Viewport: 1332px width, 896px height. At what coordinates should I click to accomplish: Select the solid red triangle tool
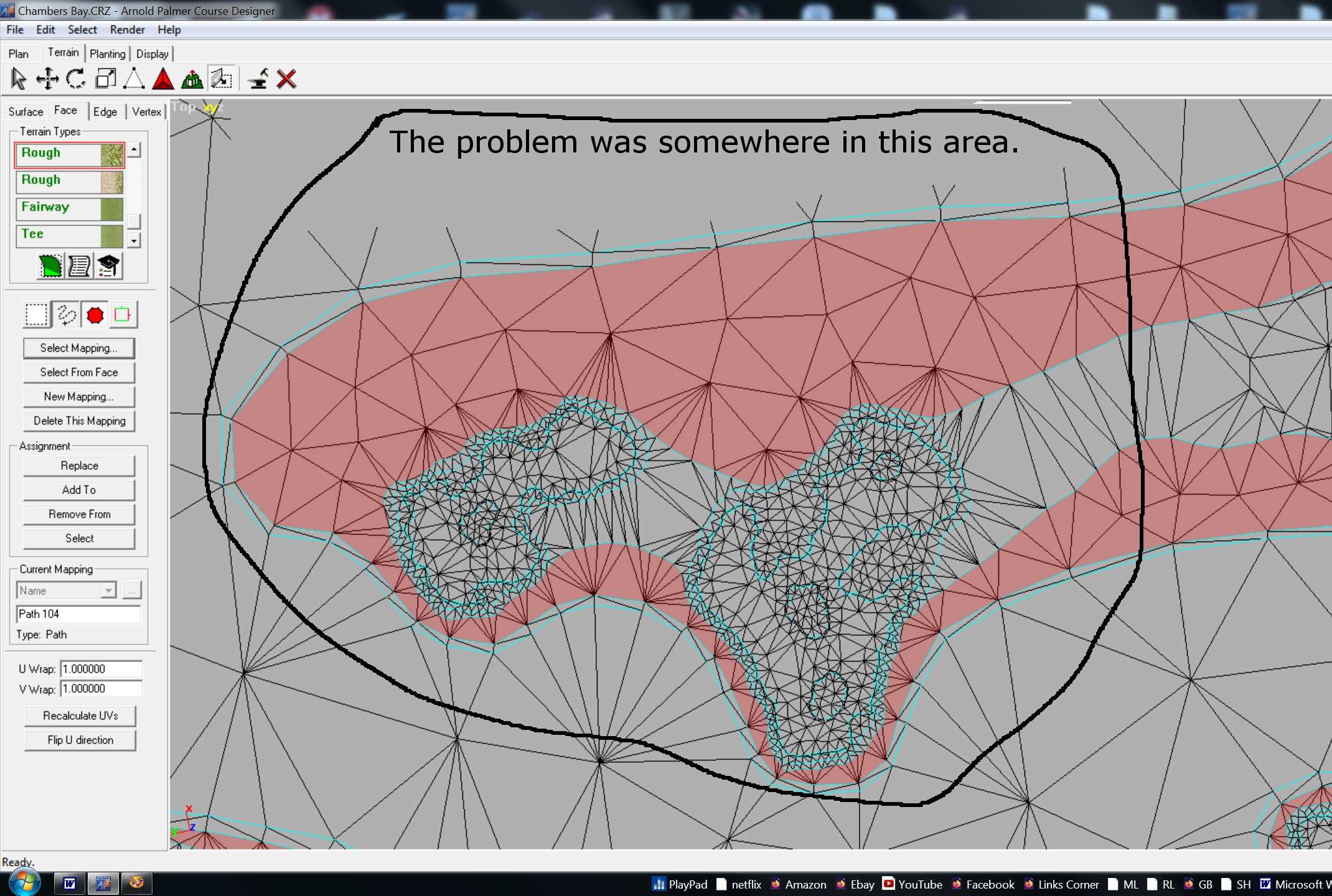coord(163,79)
